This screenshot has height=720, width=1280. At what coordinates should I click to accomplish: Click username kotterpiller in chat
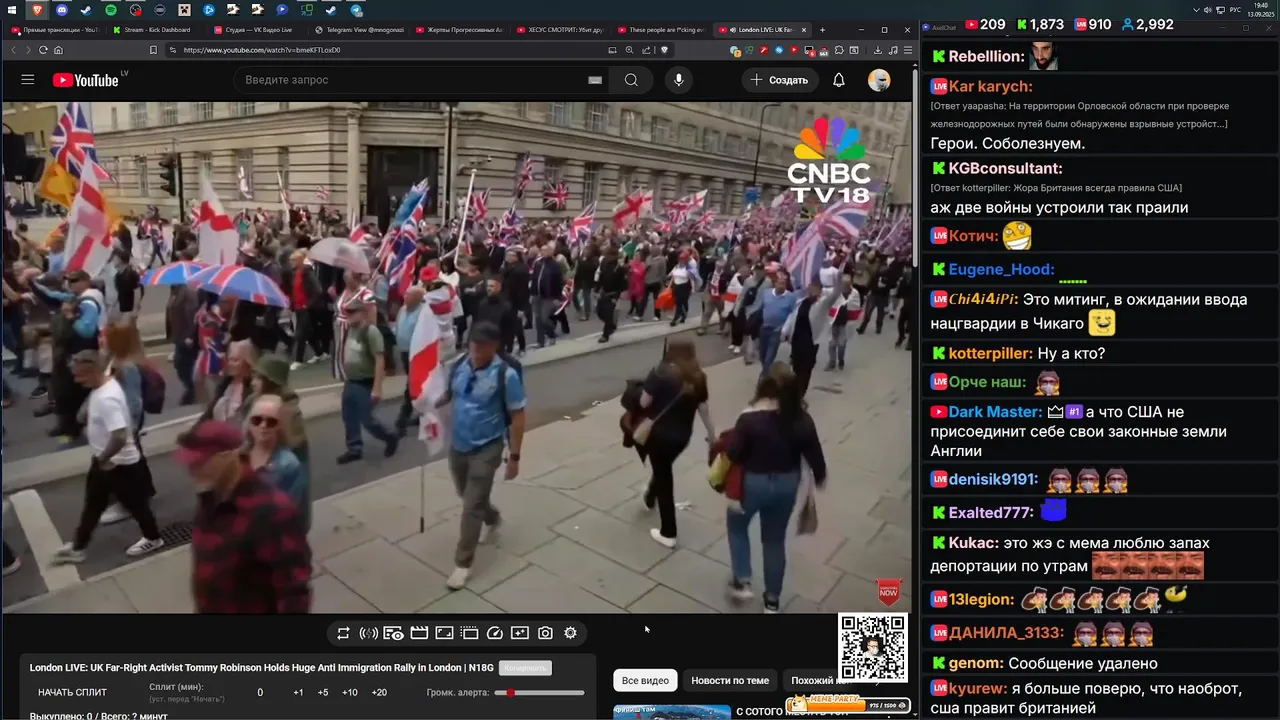990,353
